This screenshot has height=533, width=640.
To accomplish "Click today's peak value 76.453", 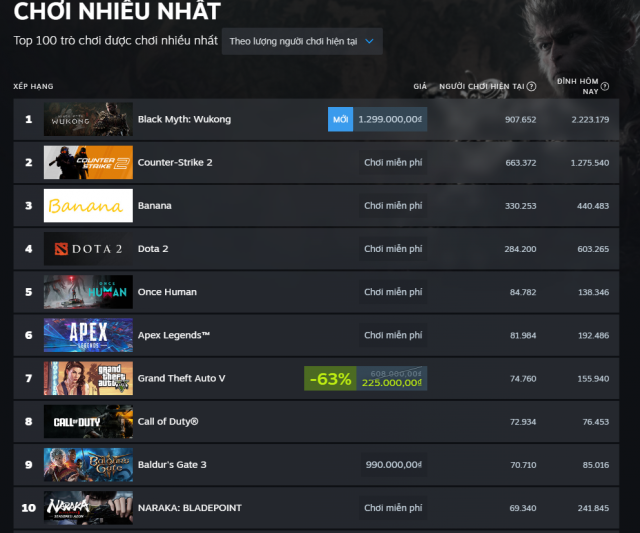I will coord(596,422).
